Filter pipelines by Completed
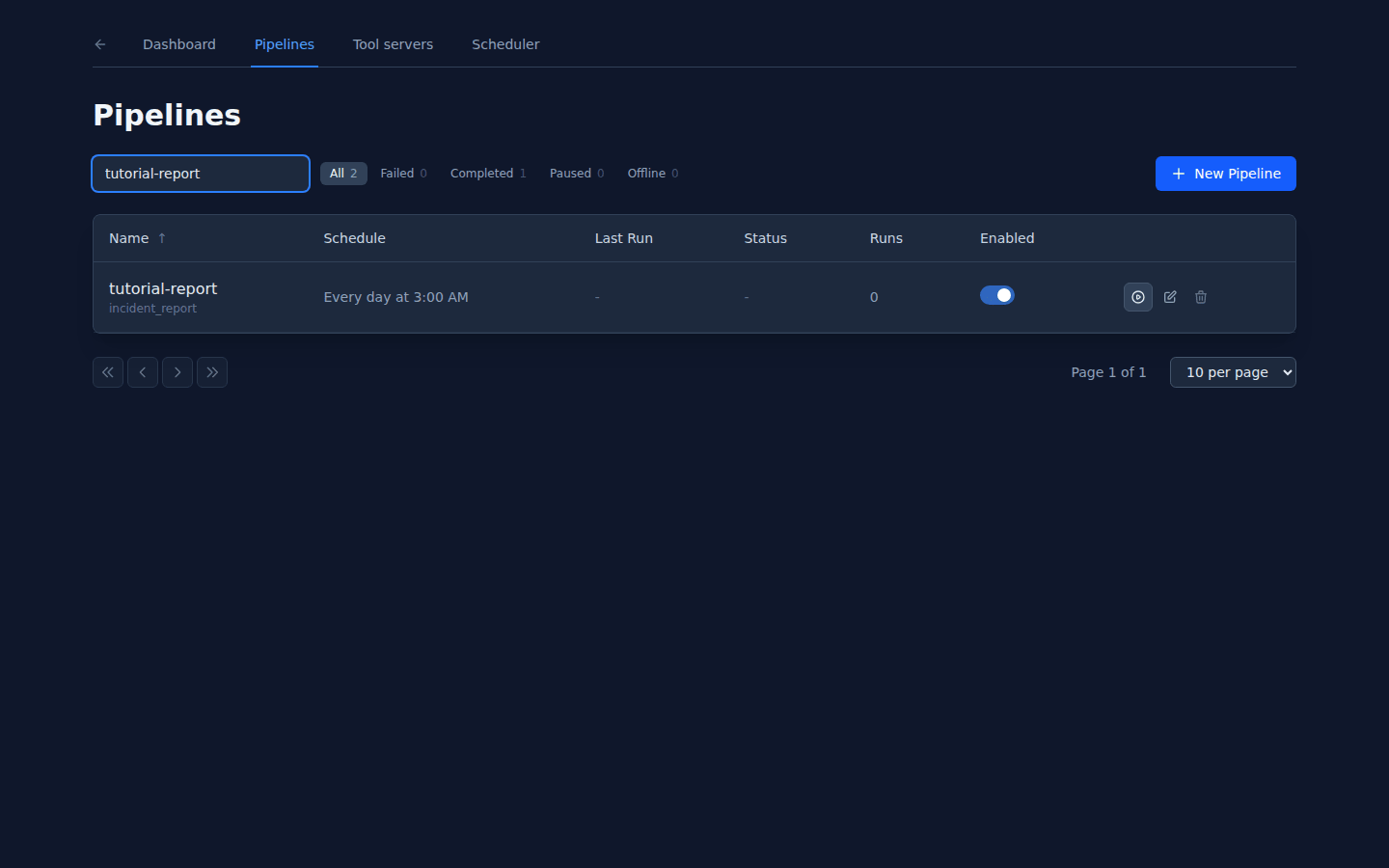 click(488, 174)
